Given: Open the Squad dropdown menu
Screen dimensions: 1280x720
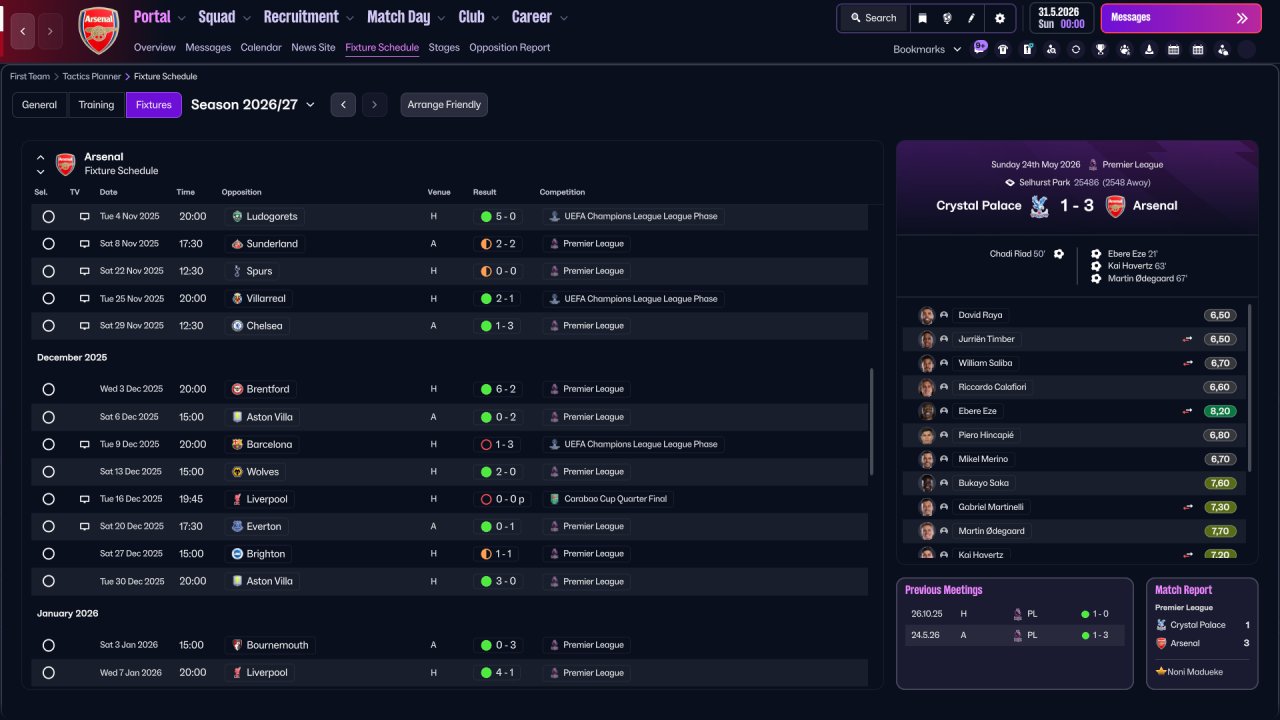Looking at the screenshot, I should click(x=225, y=17).
